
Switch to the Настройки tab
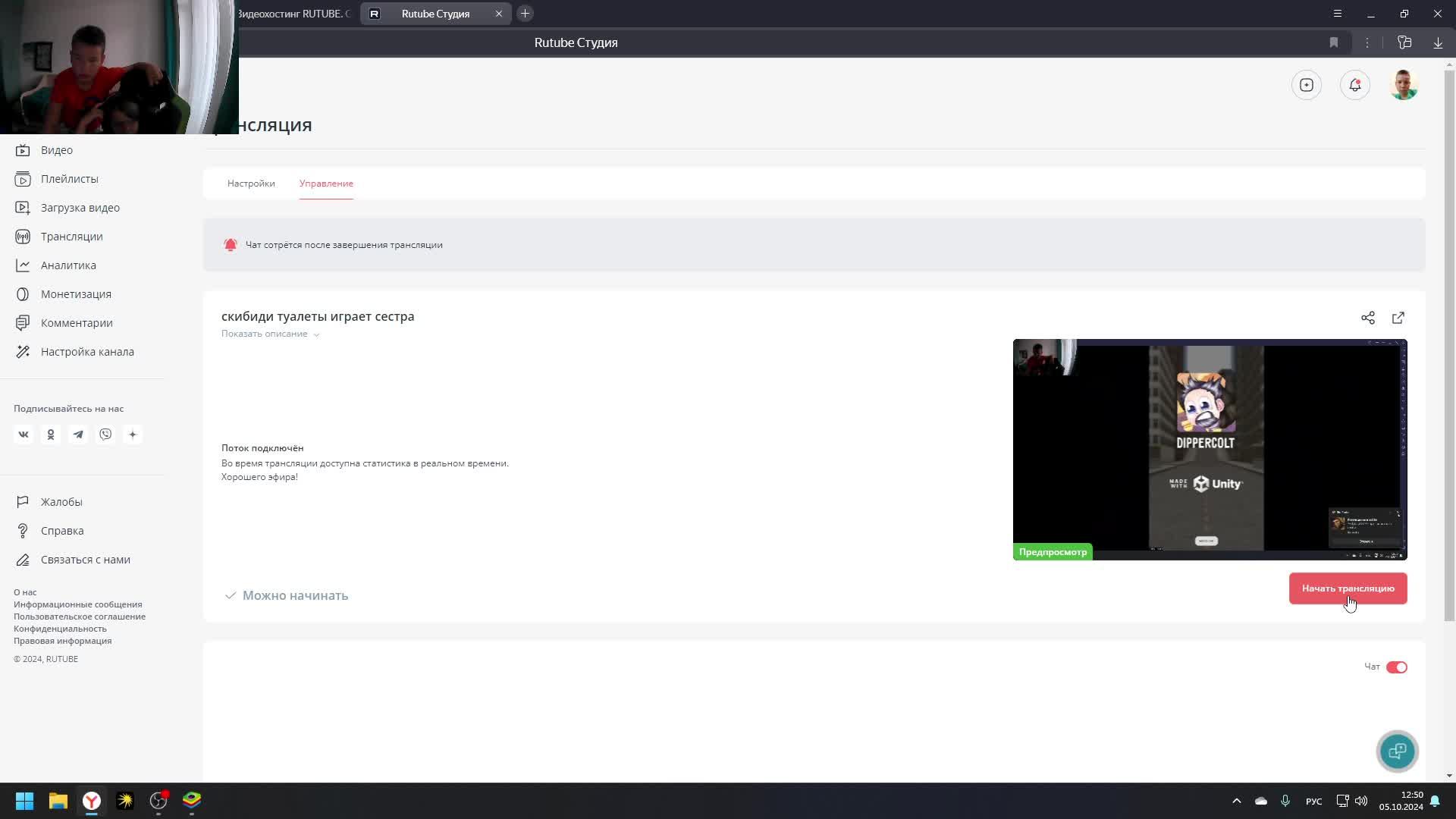(251, 184)
